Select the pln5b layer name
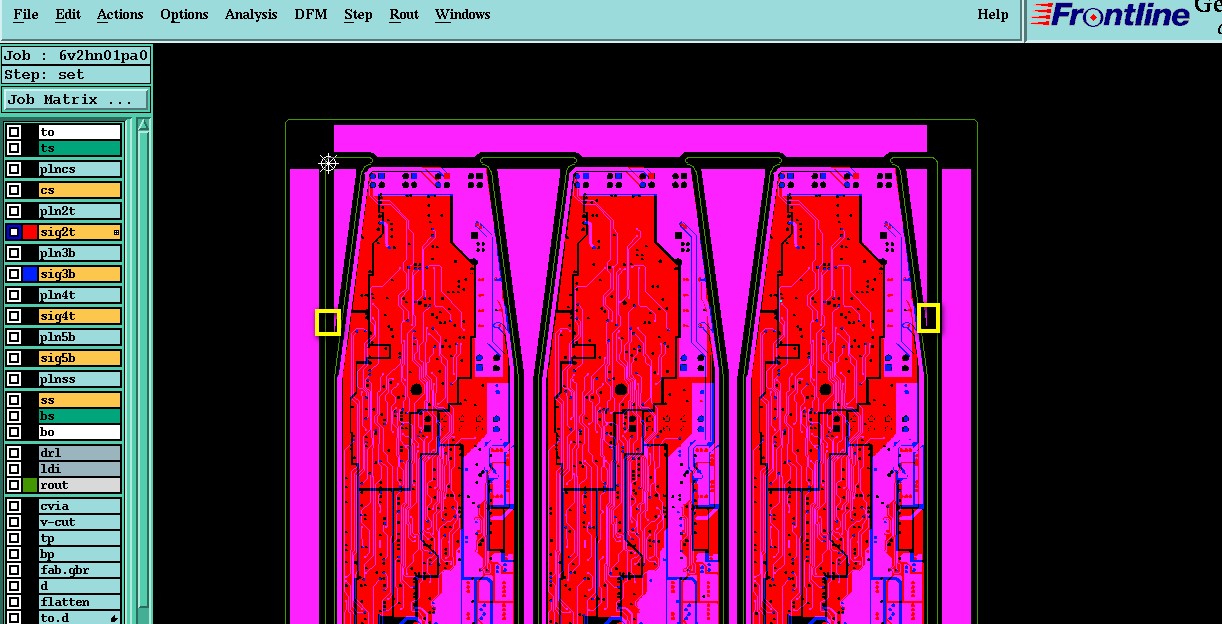Image resolution: width=1222 pixels, height=624 pixels. pyautogui.click(x=80, y=337)
